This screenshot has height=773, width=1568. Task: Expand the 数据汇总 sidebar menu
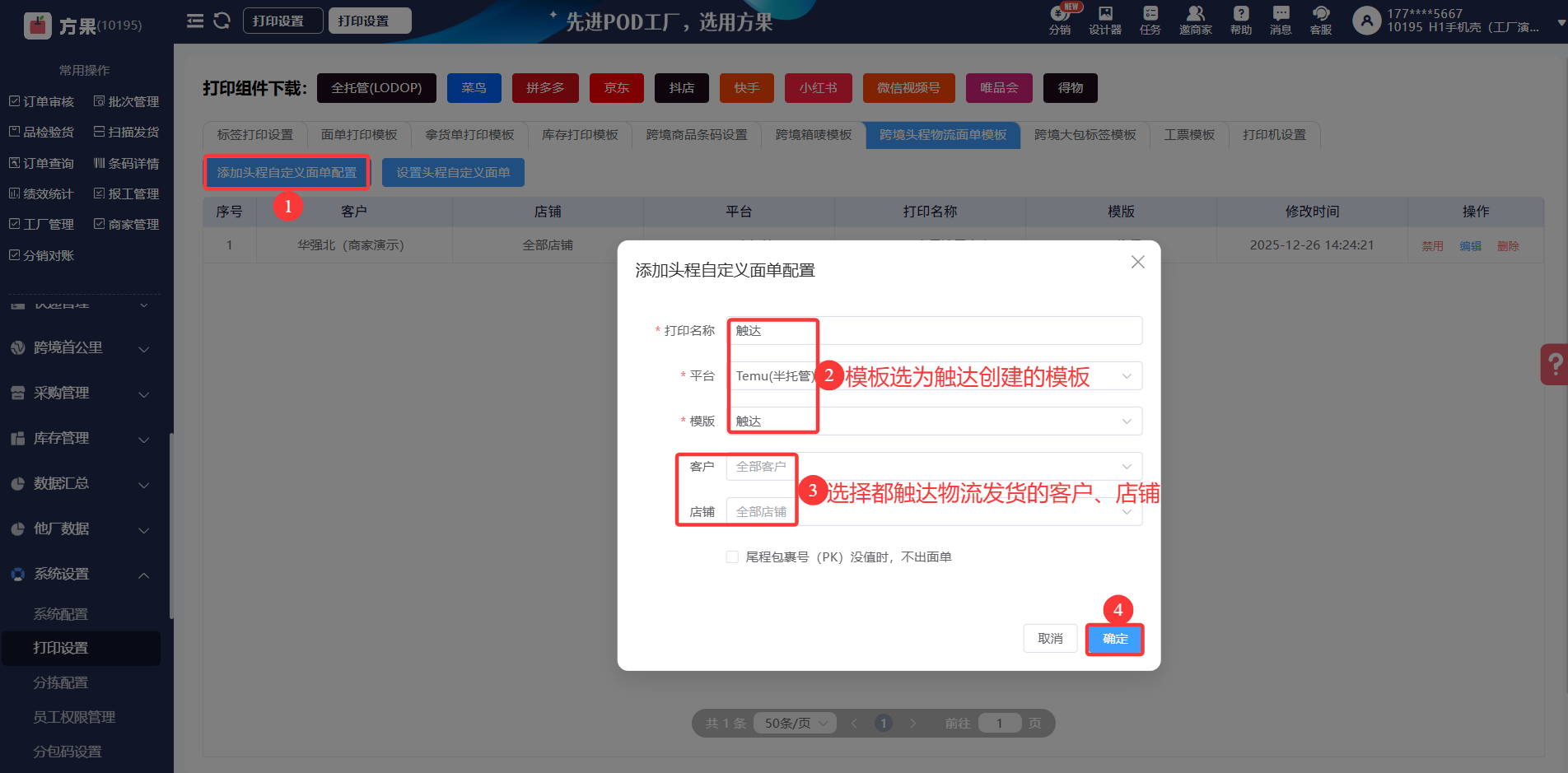(x=81, y=484)
